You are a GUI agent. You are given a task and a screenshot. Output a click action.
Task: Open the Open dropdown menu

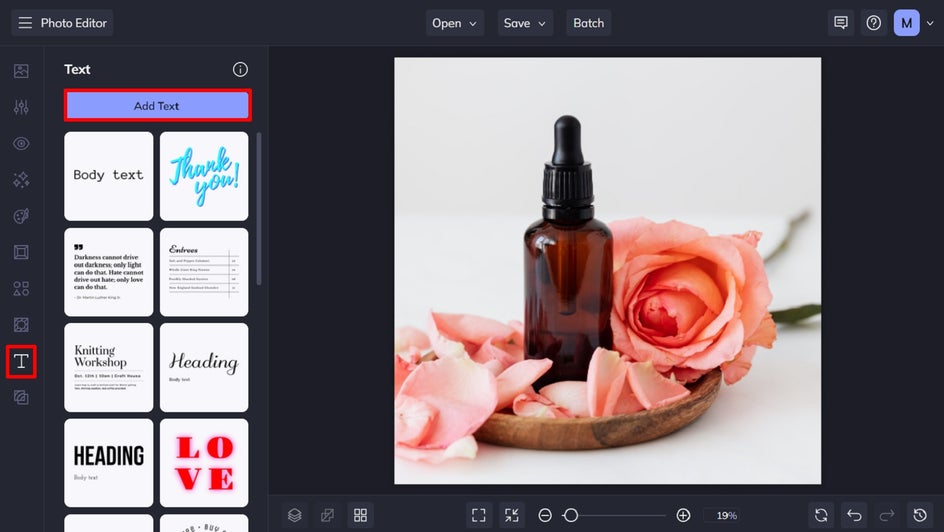pyautogui.click(x=455, y=23)
